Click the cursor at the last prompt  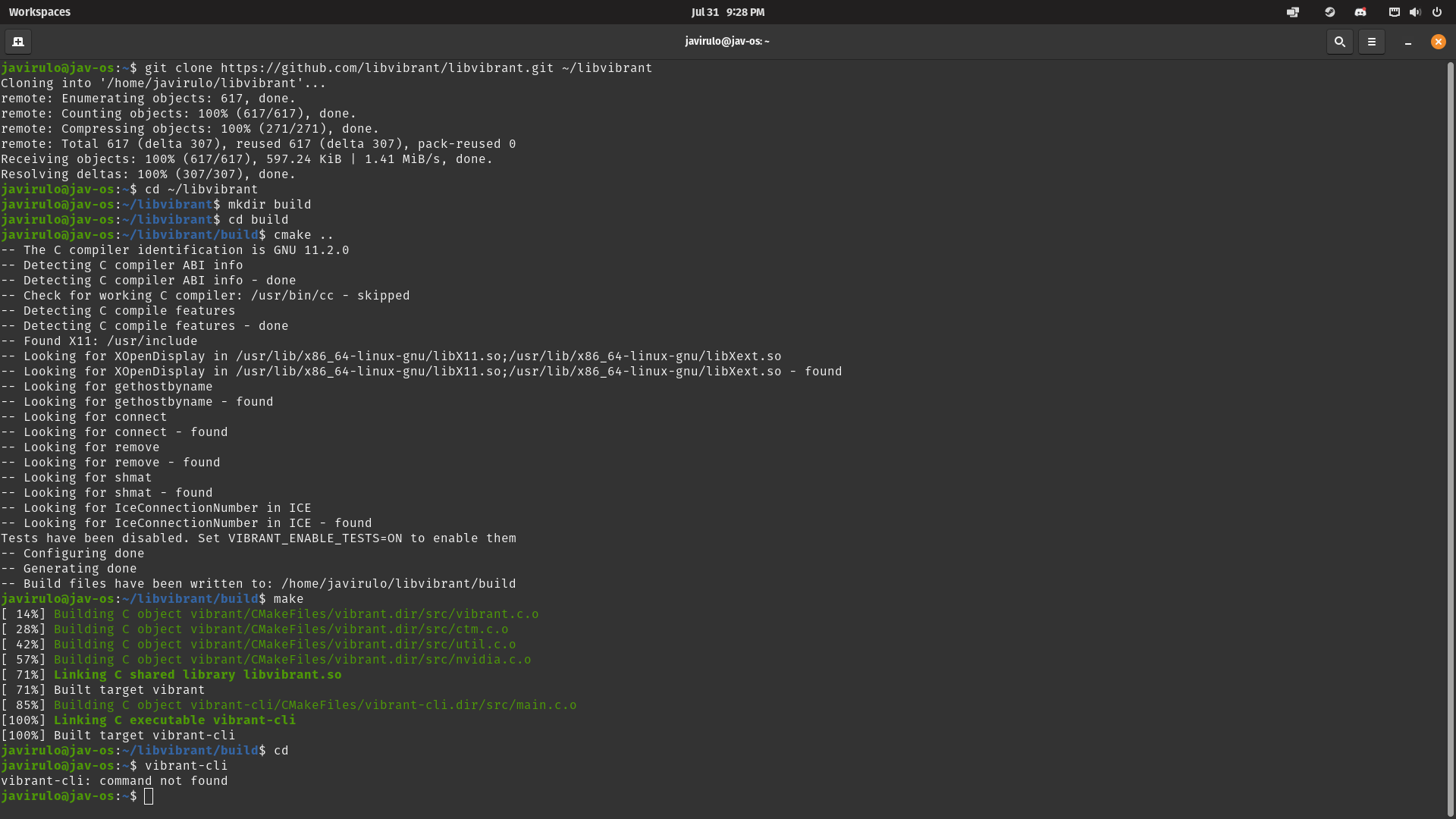(x=149, y=795)
